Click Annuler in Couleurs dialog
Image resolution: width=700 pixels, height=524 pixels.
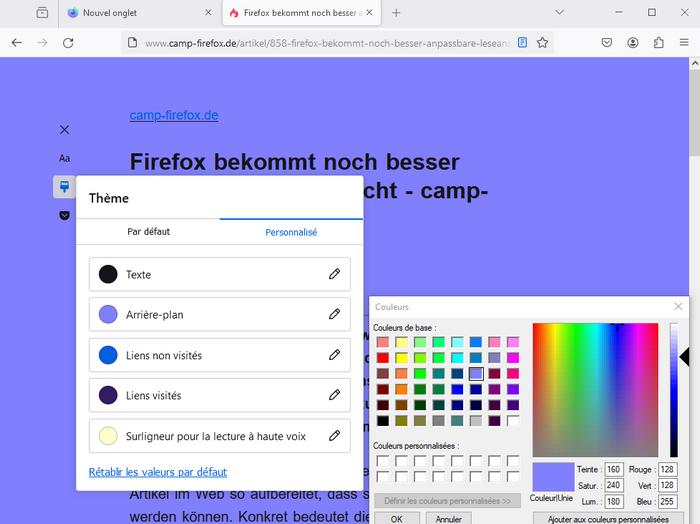pyautogui.click(x=449, y=519)
